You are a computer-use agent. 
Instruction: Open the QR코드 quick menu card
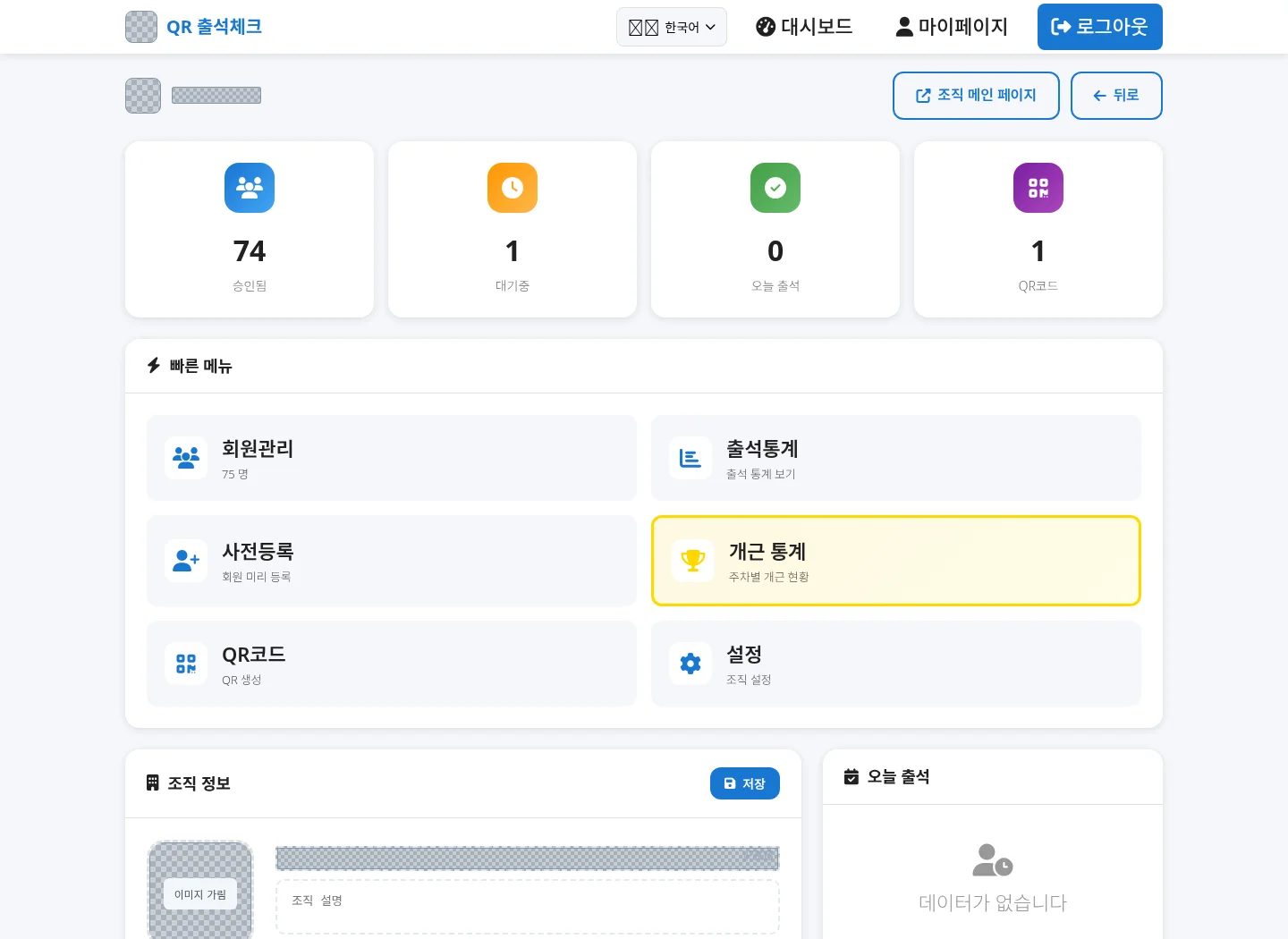click(x=392, y=664)
